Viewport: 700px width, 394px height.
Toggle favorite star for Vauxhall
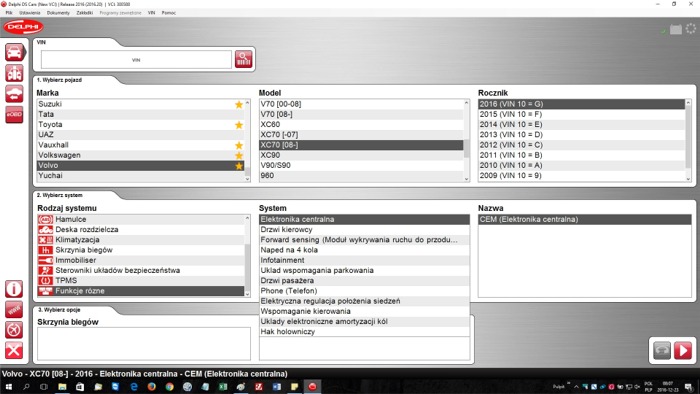point(239,145)
